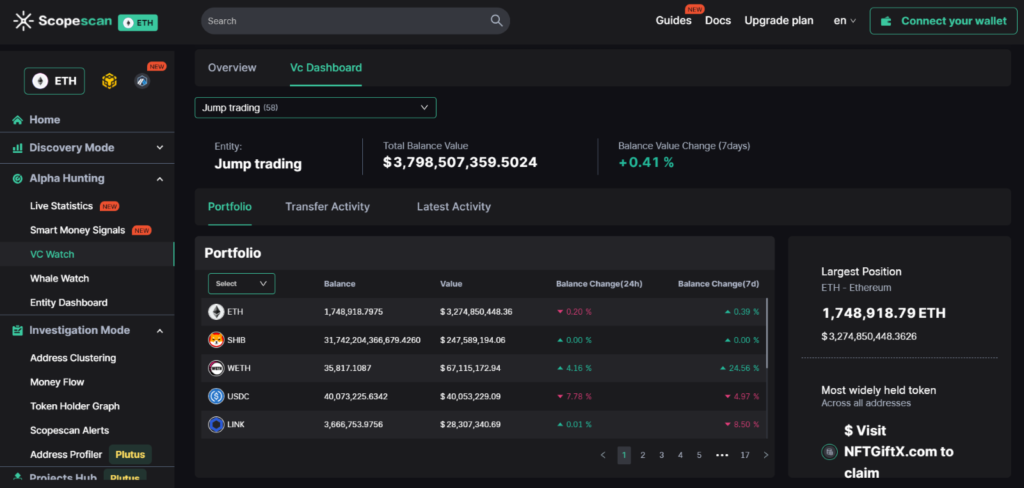This screenshot has height=488, width=1024.
Task: Click the Ethereum token icon in portfolio
Action: [216, 312]
